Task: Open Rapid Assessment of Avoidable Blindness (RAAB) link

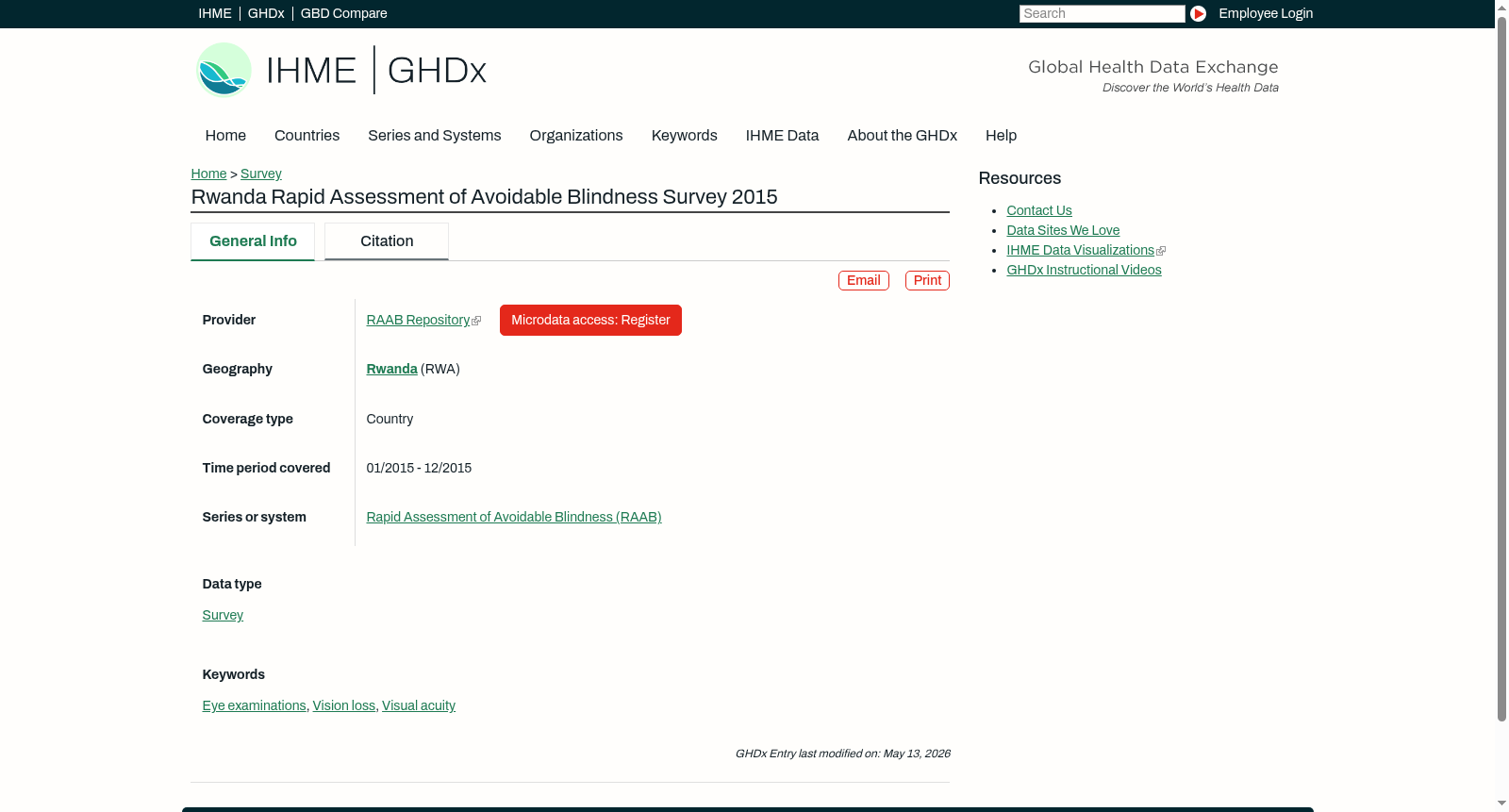Action: click(x=514, y=517)
